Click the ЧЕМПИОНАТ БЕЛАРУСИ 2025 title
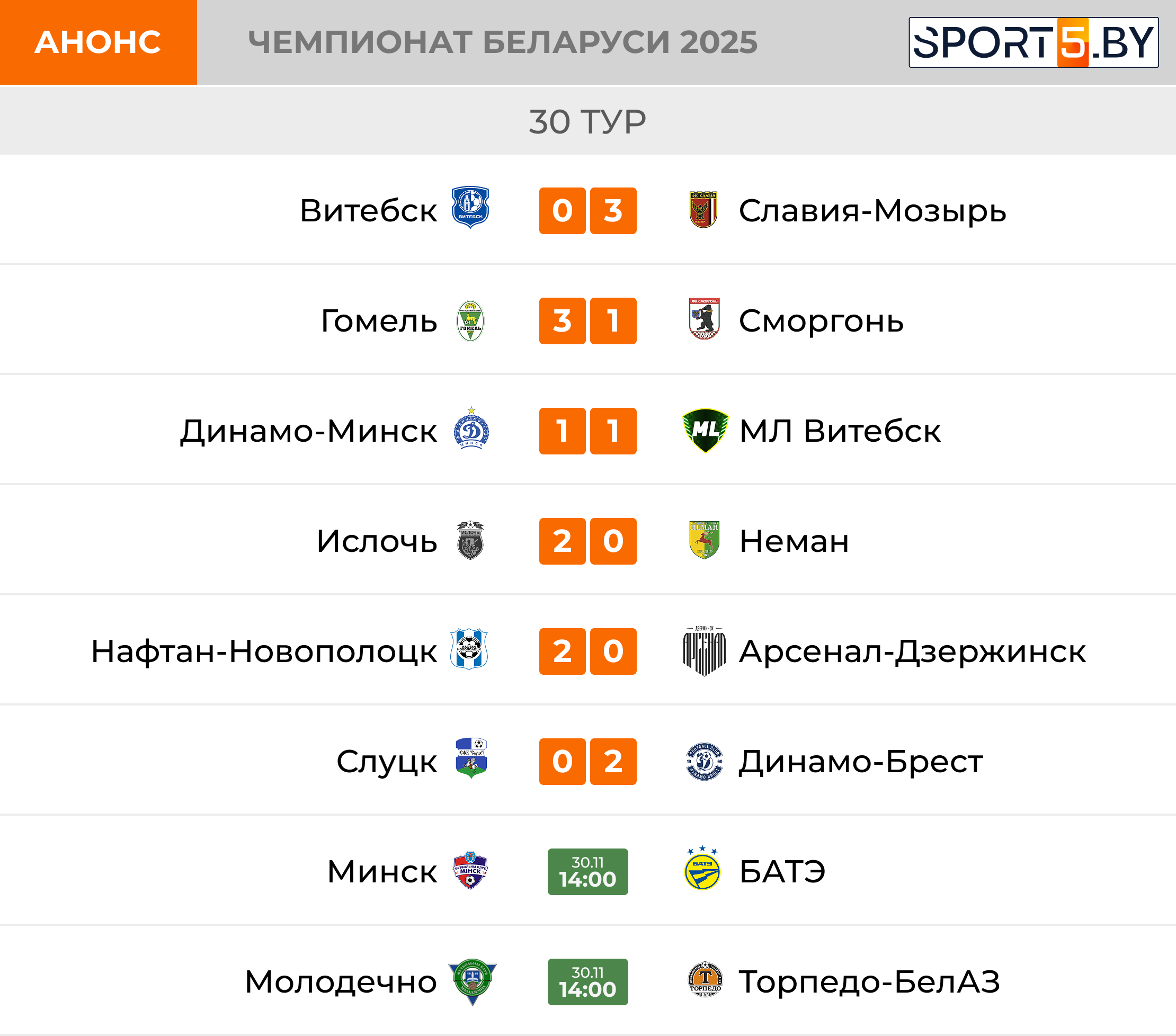The image size is (1176, 1036). pos(502,42)
